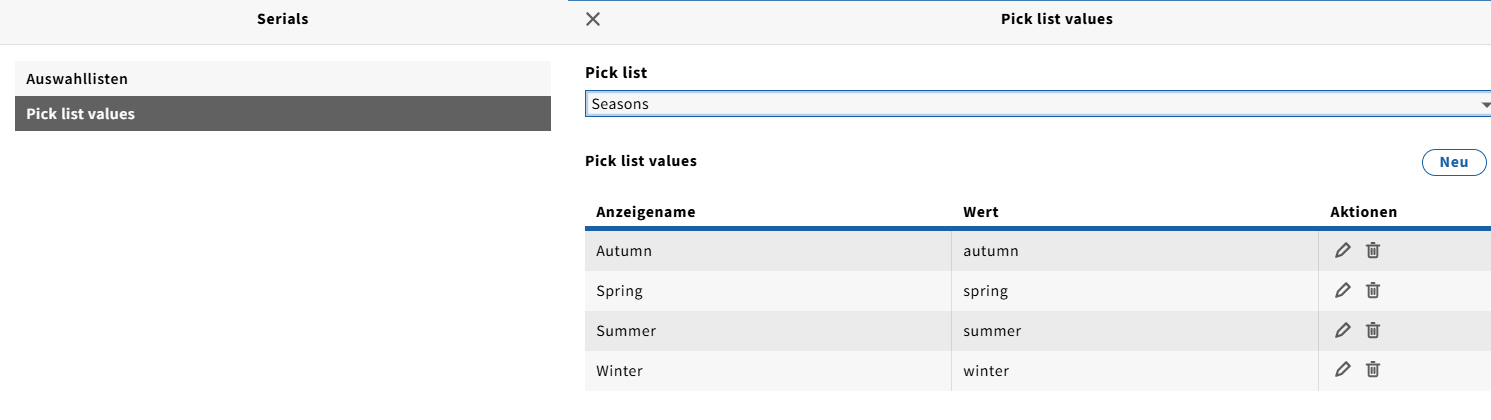This screenshot has height=420, width=1491.
Task: Click pencil icon for Summer
Action: [x=1343, y=330]
